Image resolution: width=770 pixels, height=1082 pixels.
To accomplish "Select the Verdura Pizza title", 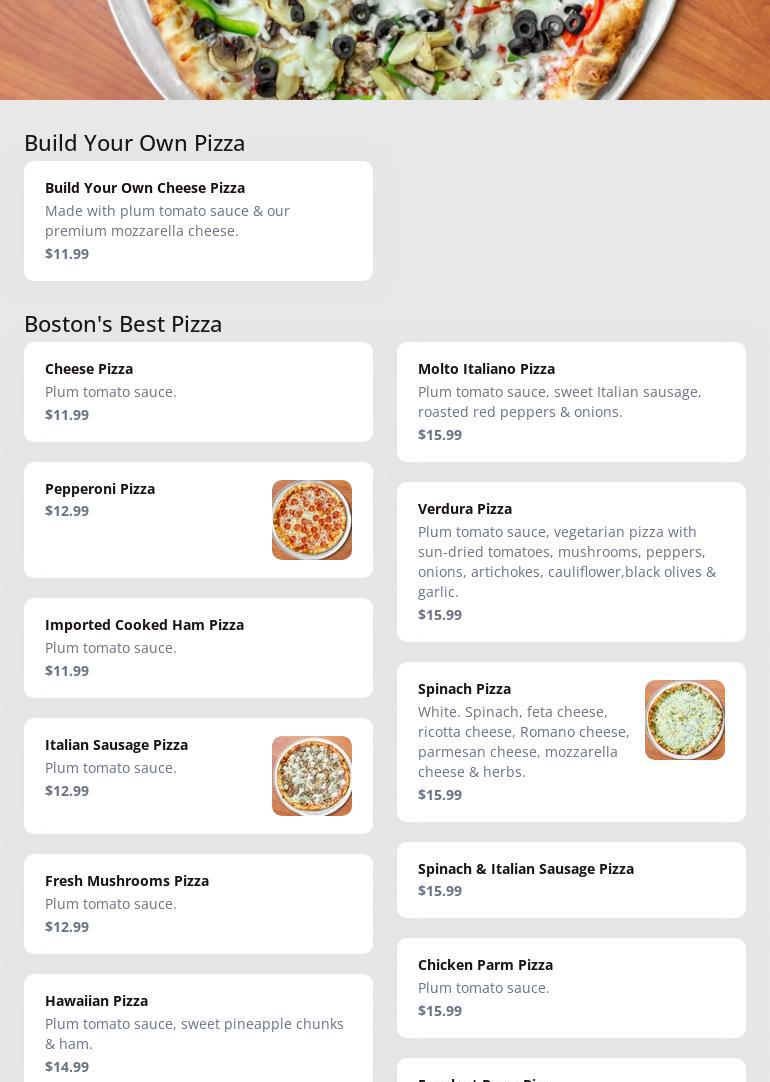I will [x=465, y=509].
